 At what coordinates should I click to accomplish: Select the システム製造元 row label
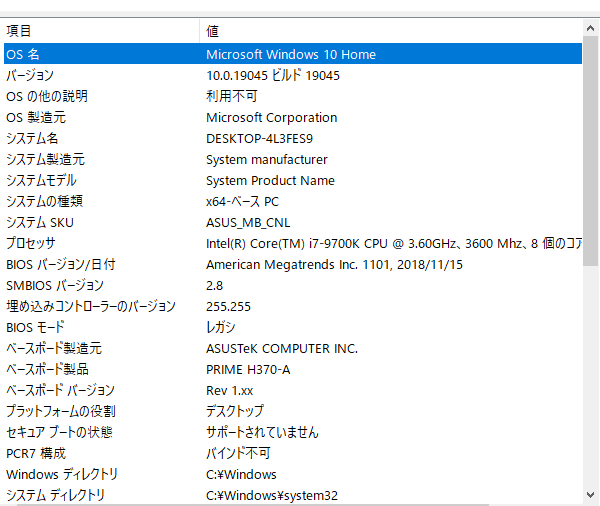coord(46,160)
